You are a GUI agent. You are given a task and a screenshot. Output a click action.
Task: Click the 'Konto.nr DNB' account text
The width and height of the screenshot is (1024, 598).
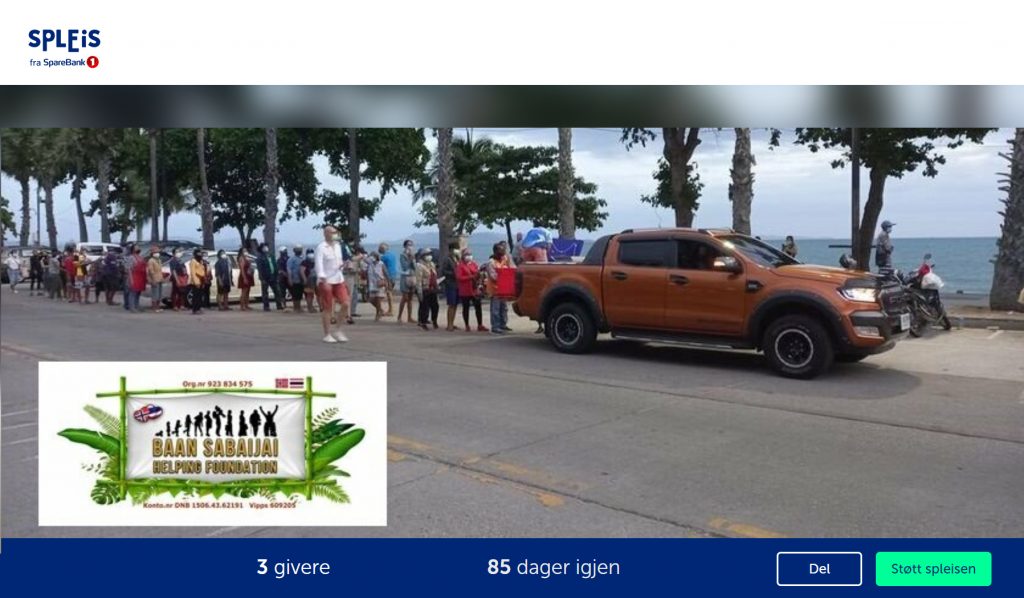[193, 505]
